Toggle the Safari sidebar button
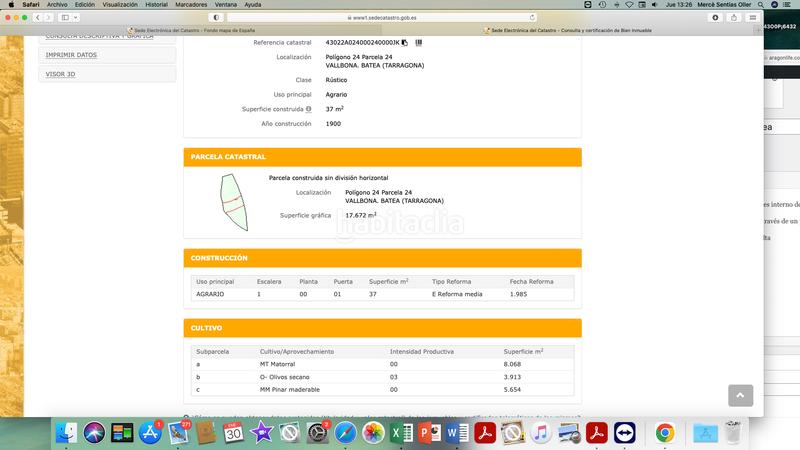The width and height of the screenshot is (800, 450). [68, 17]
